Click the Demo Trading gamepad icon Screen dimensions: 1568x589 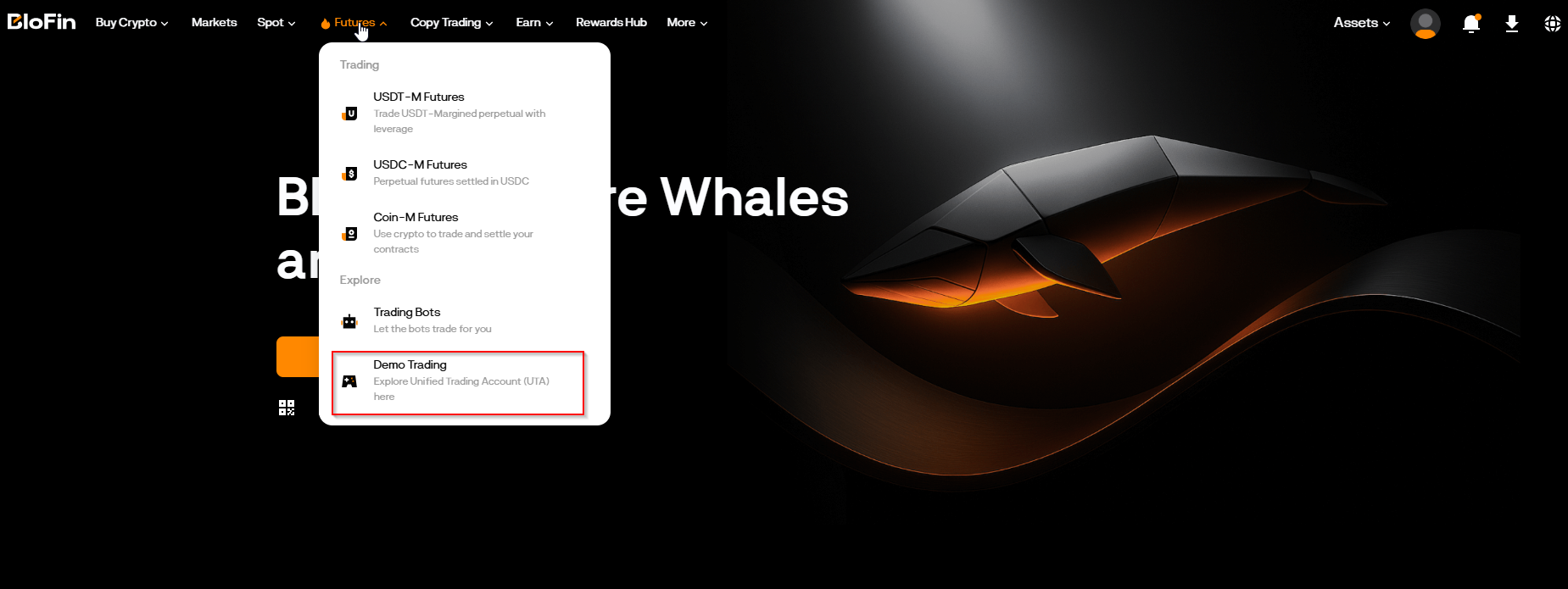[x=349, y=381]
